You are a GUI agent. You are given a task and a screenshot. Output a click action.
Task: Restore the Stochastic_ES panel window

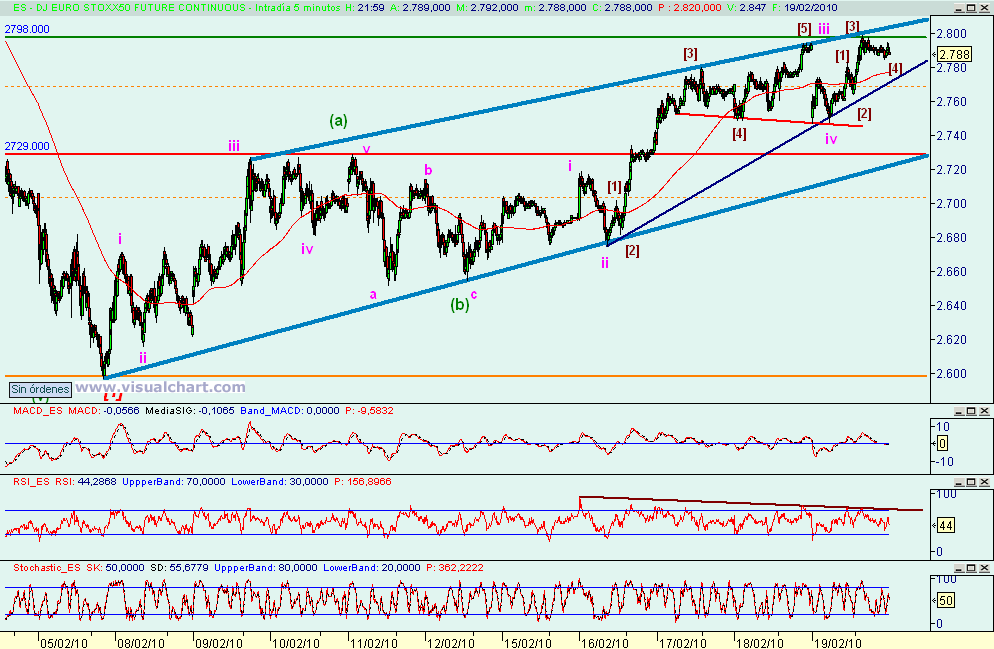pyautogui.click(x=970, y=569)
